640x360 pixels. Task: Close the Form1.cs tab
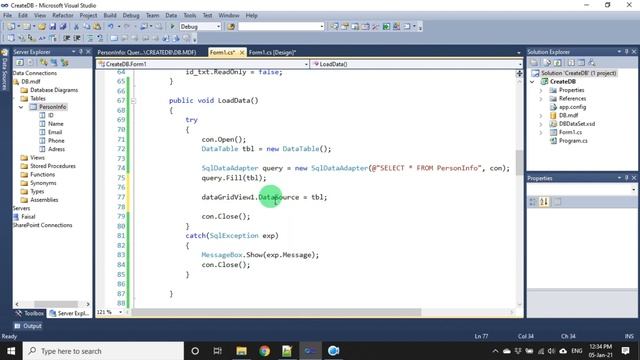pyautogui.click(x=242, y=52)
